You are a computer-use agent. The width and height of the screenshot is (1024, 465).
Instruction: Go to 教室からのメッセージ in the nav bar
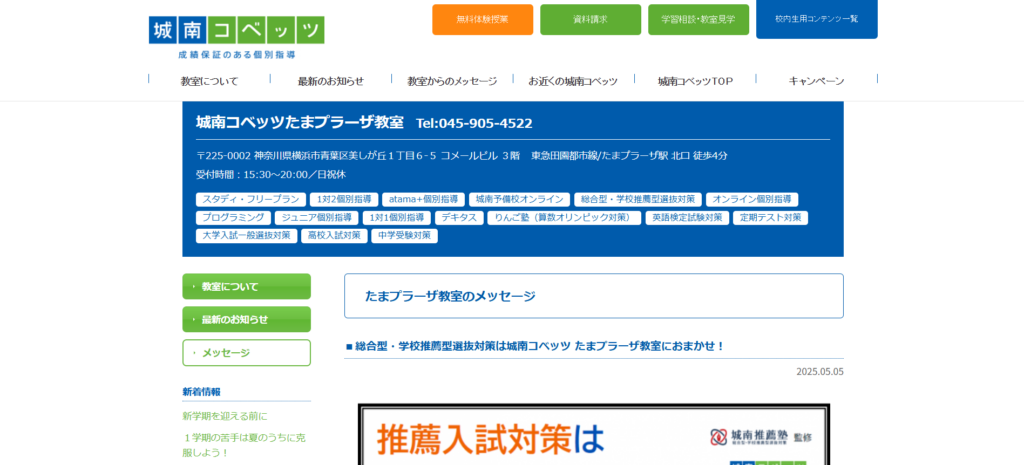452,81
